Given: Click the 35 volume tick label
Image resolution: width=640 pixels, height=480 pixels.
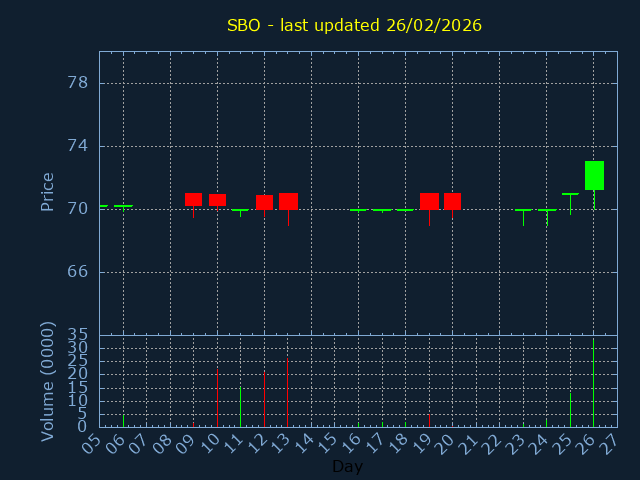Looking at the screenshot, I should (77, 335).
